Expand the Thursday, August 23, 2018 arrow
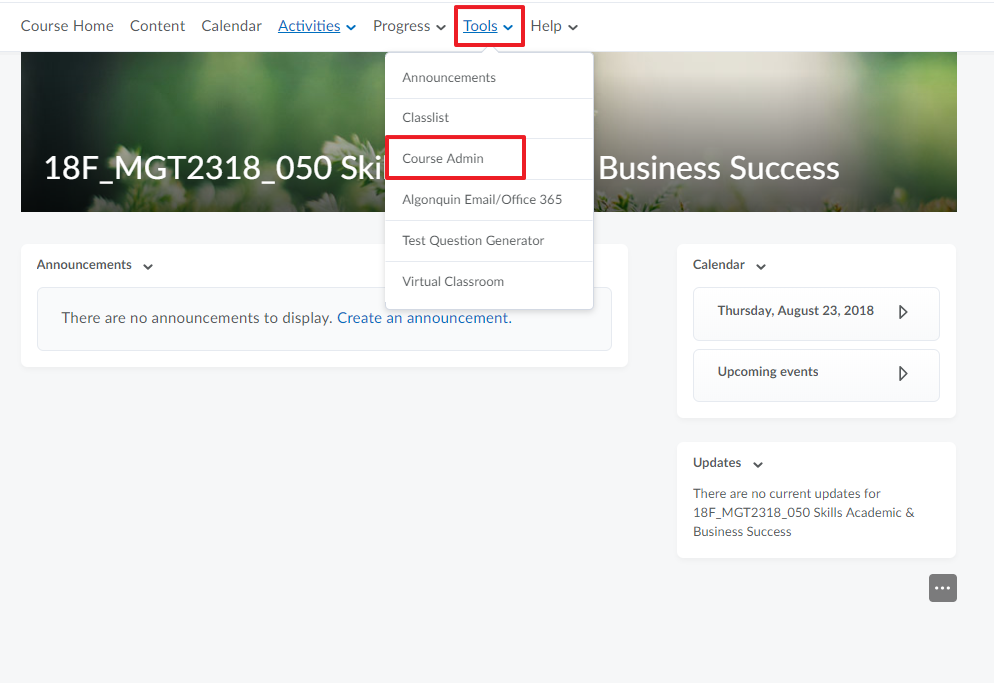The image size is (994, 683). coord(903,312)
